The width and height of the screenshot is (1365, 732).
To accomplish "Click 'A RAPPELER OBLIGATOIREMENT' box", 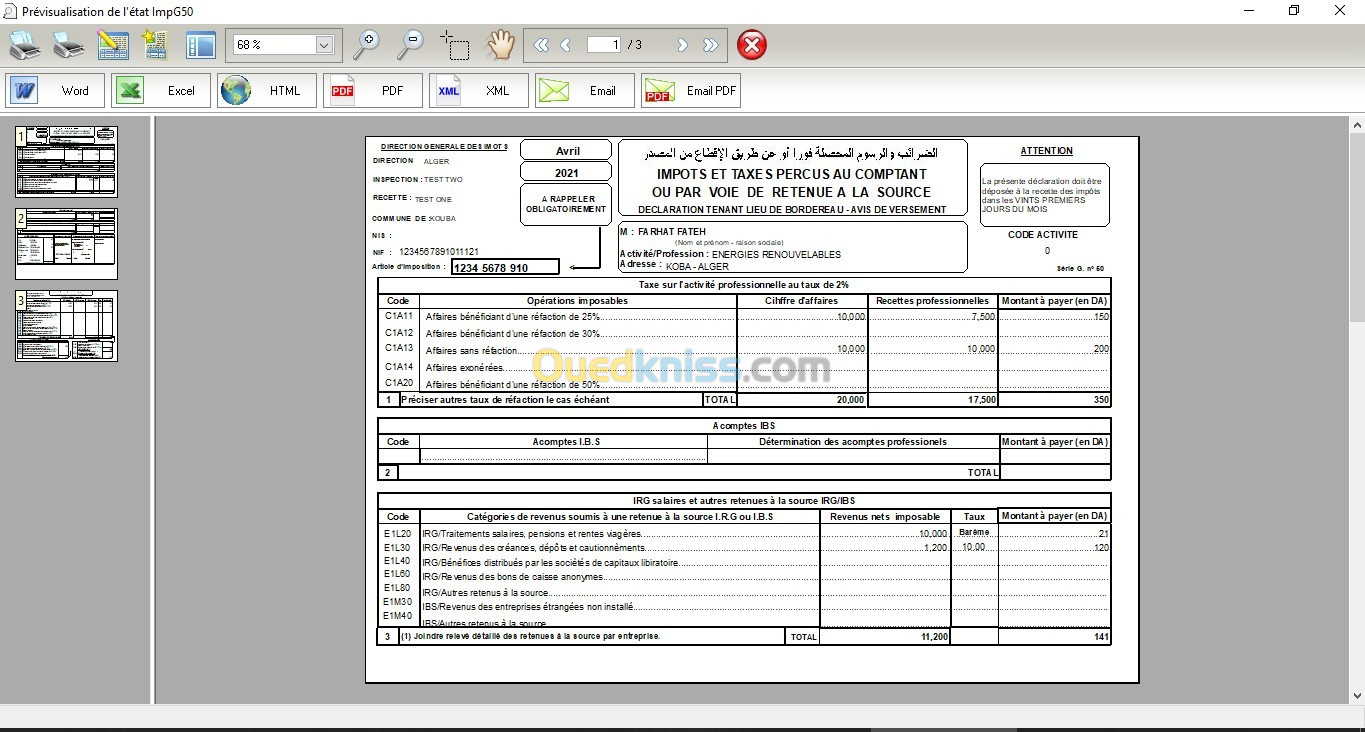I will [567, 205].
